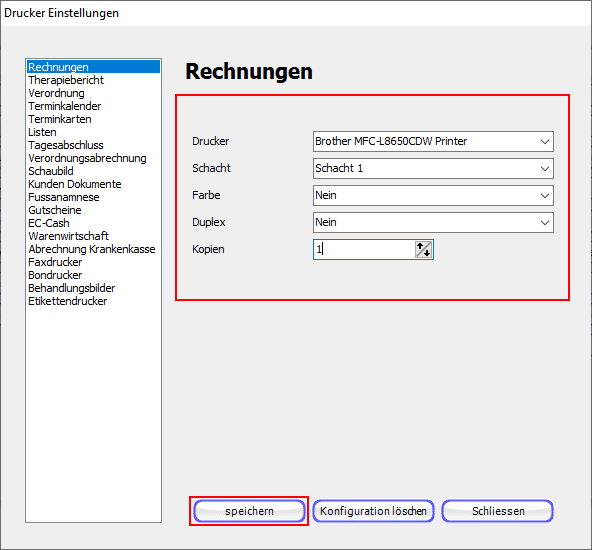Screen dimensions: 592x550
Task: Select Verordnungsabrechnung entry
Action: pos(87,158)
